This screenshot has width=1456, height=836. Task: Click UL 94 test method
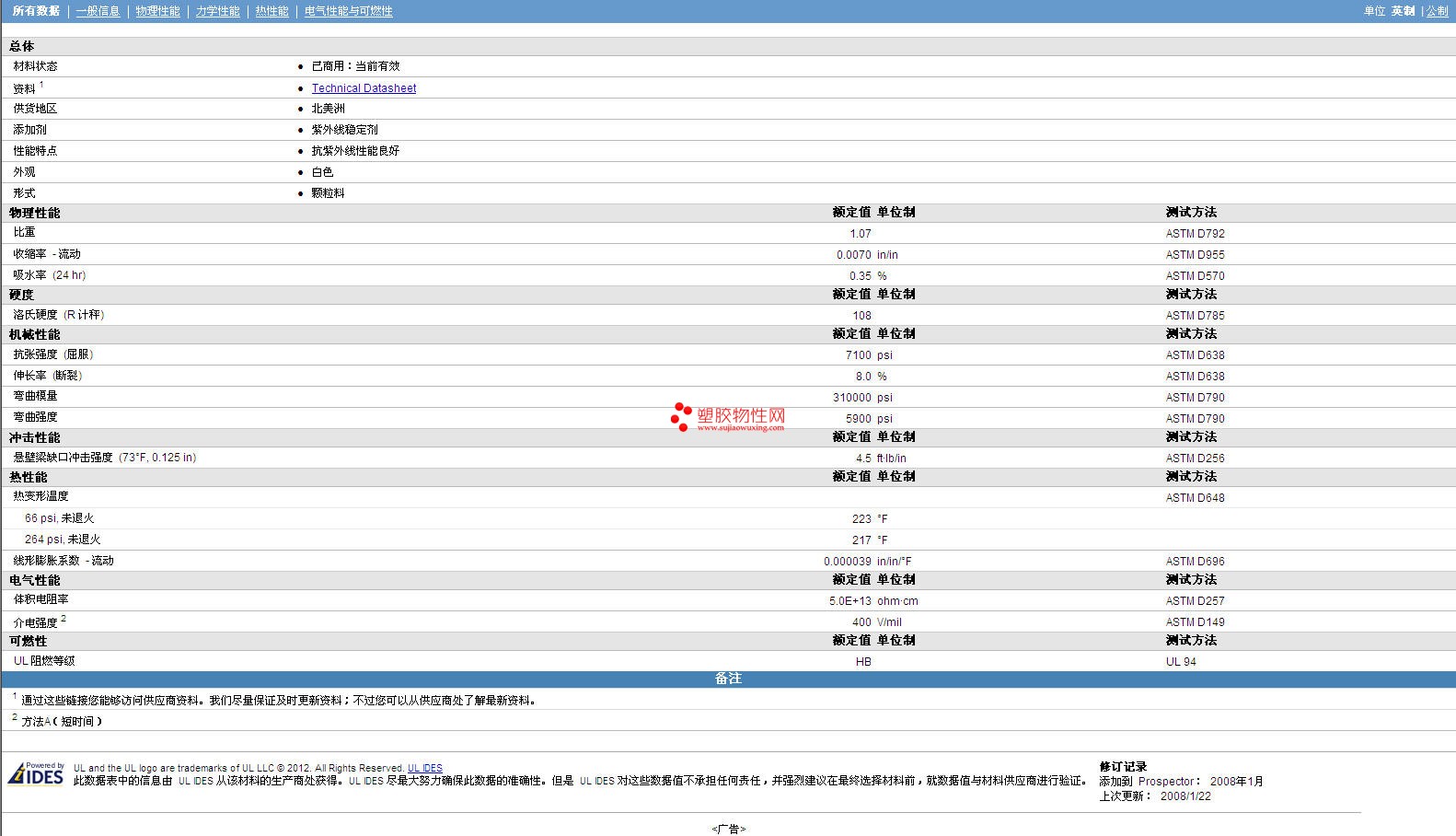coord(1181,662)
